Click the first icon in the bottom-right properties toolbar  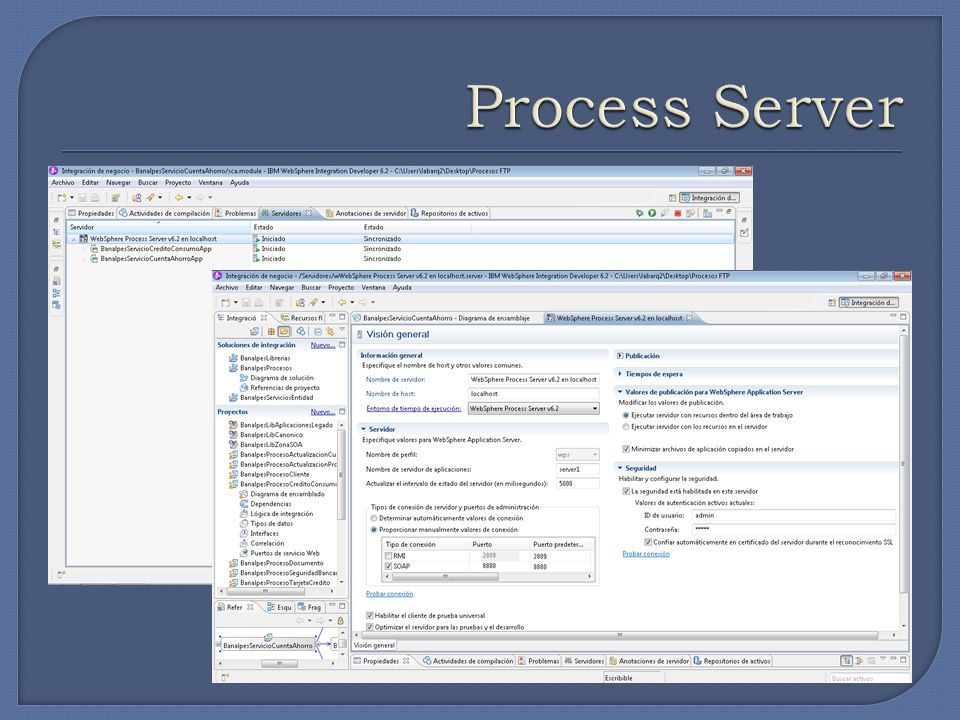pyautogui.click(x=847, y=661)
